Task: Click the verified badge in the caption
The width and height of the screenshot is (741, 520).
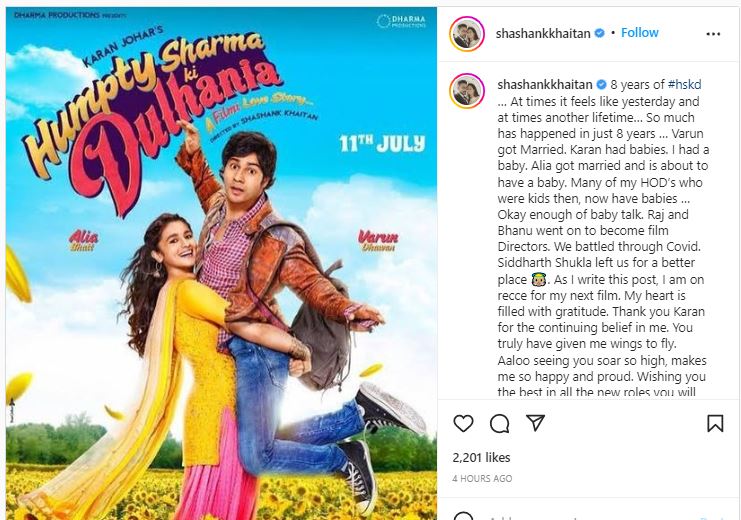Action: [x=601, y=85]
